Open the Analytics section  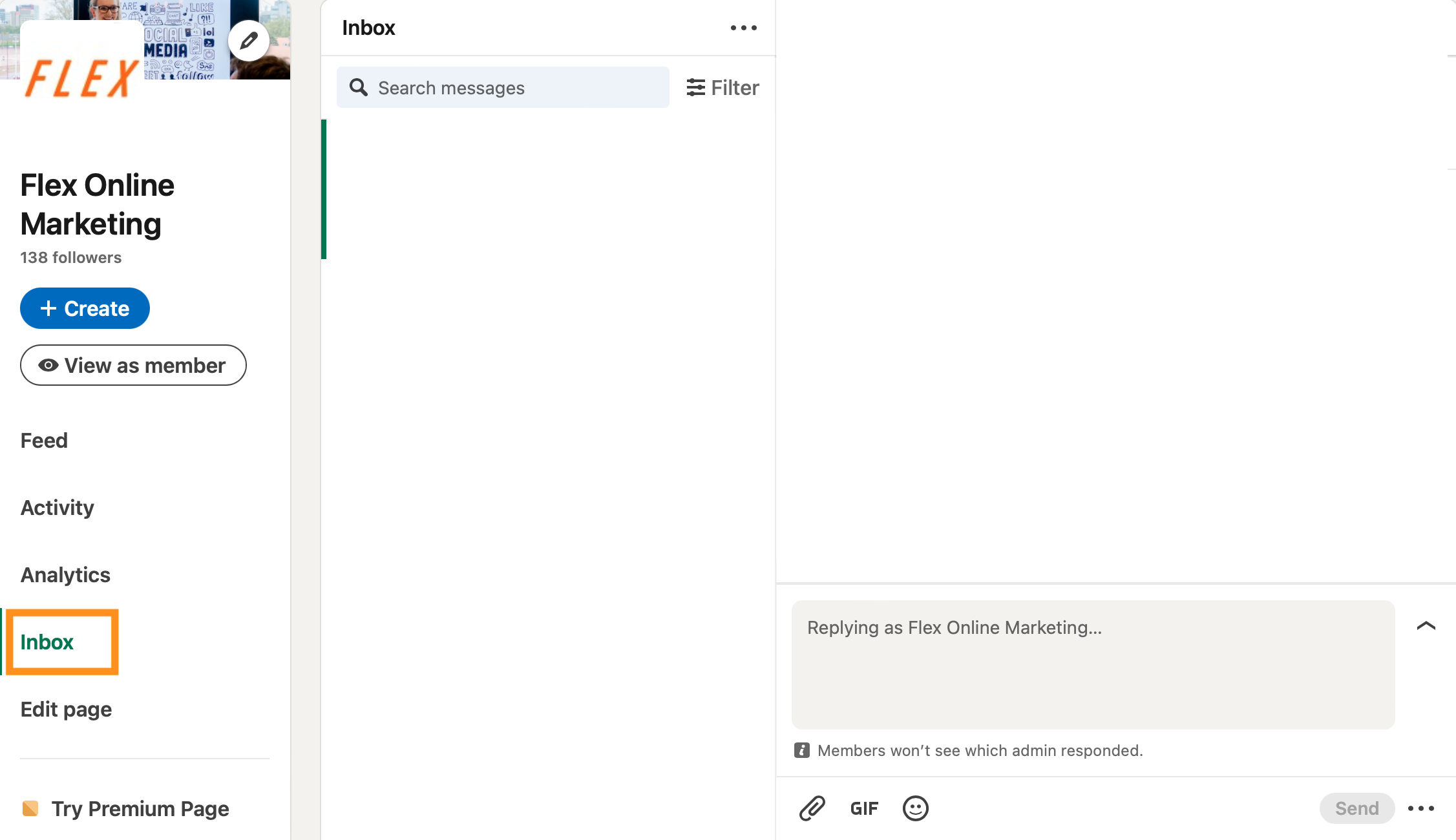click(x=65, y=574)
